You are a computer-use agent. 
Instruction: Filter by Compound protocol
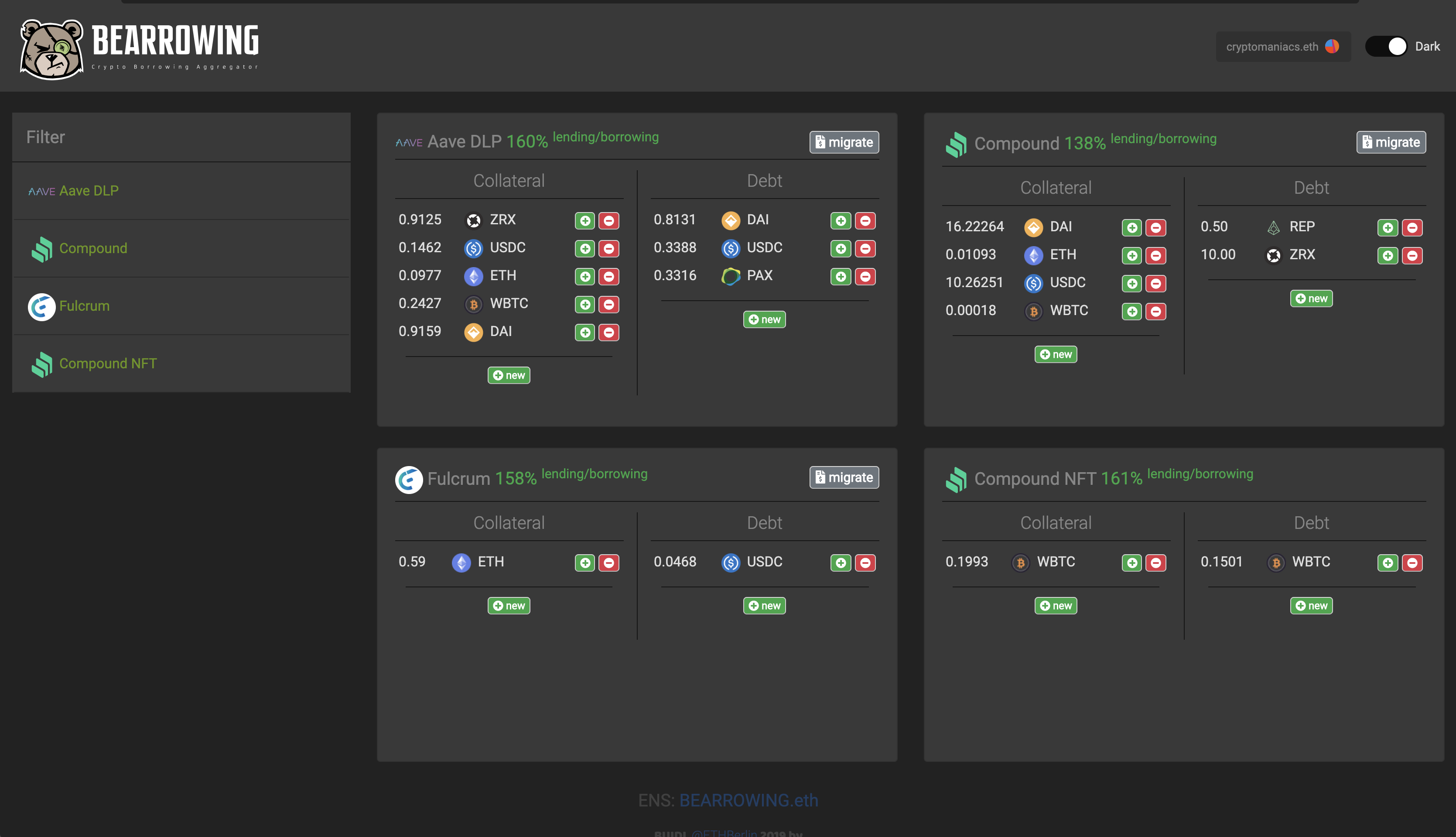pos(93,248)
